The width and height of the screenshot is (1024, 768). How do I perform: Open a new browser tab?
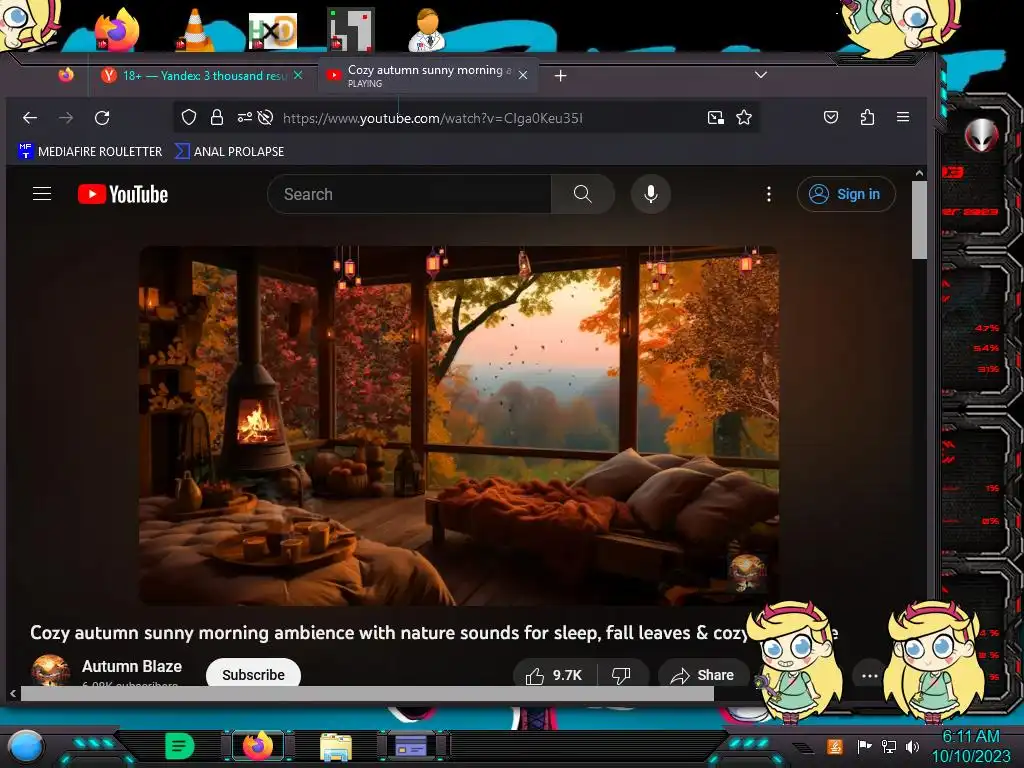click(x=560, y=76)
